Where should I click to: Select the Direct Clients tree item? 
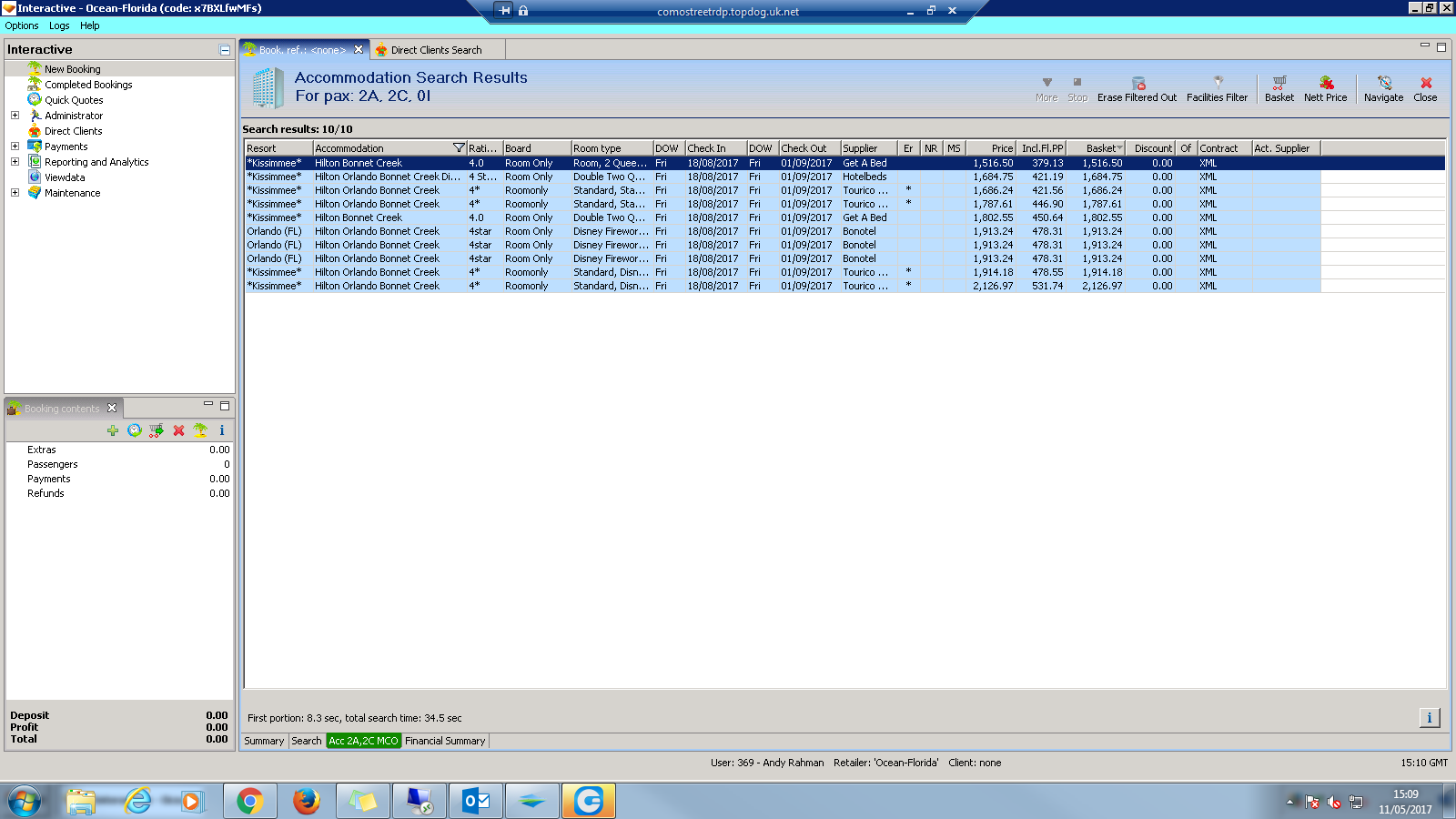73,131
